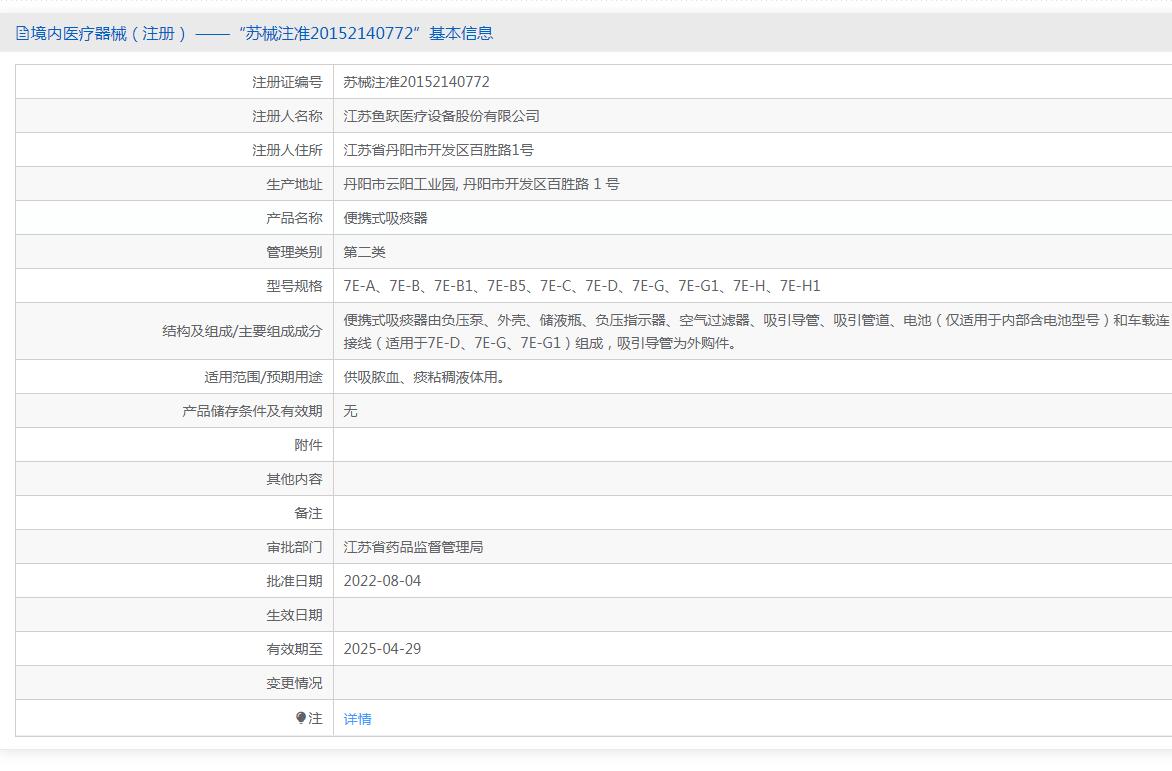The image size is (1172, 771).
Task: Click the expiry date 2025-04-29
Action: 382,649
